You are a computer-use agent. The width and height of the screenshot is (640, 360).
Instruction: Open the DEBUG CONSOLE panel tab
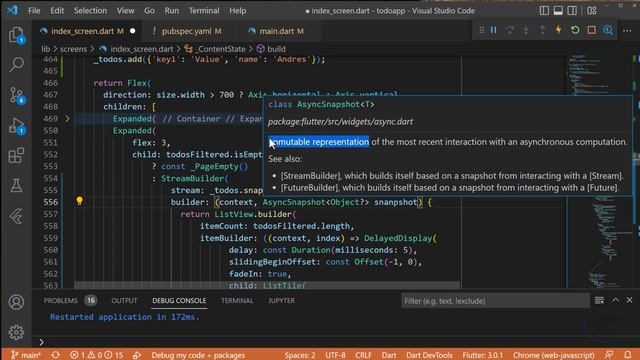click(x=179, y=301)
